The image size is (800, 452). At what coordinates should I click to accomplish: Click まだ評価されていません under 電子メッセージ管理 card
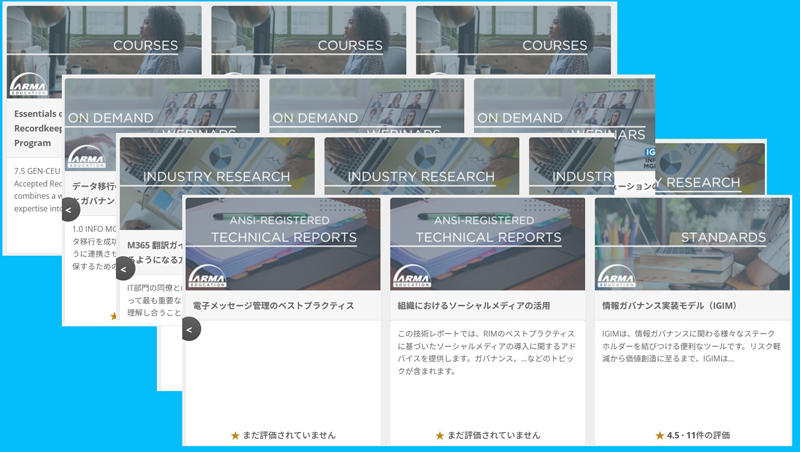click(x=283, y=435)
